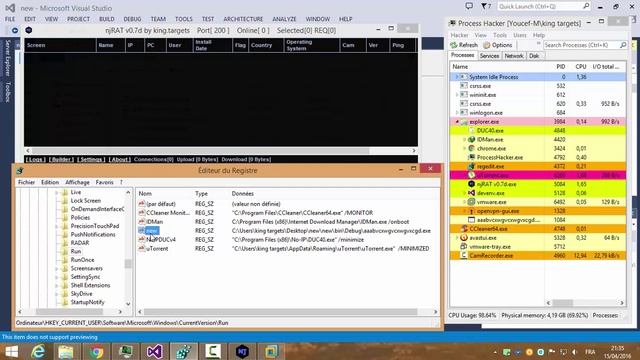Open the Affichage menu in Registry Editor
The image size is (640, 360).
(77, 182)
